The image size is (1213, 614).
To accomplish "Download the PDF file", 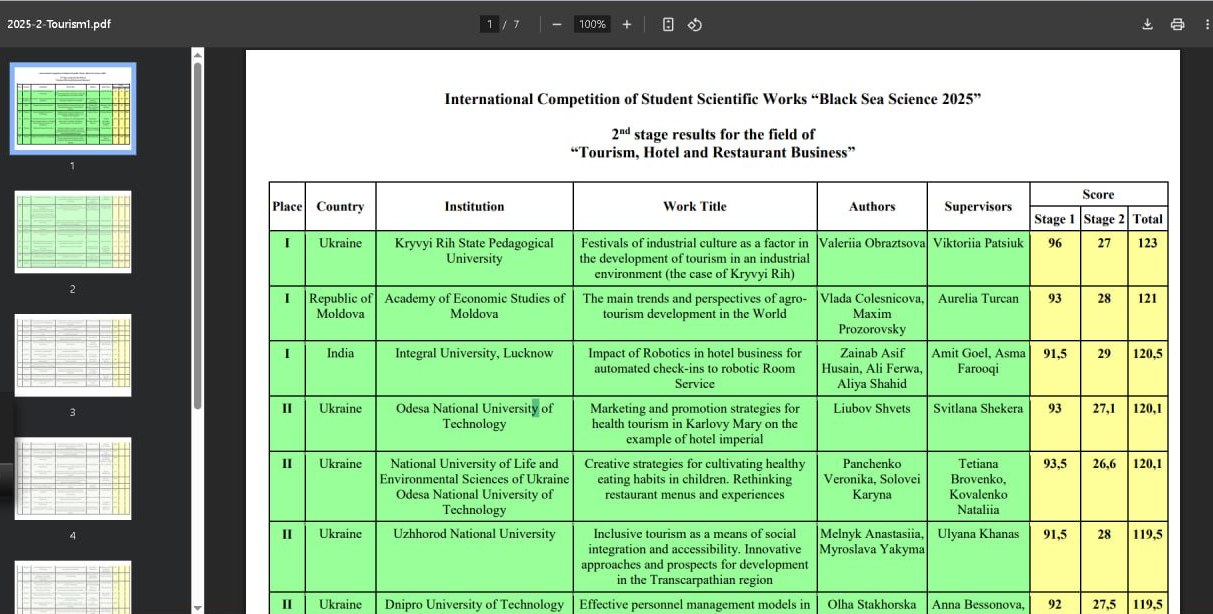I will pos(1148,24).
